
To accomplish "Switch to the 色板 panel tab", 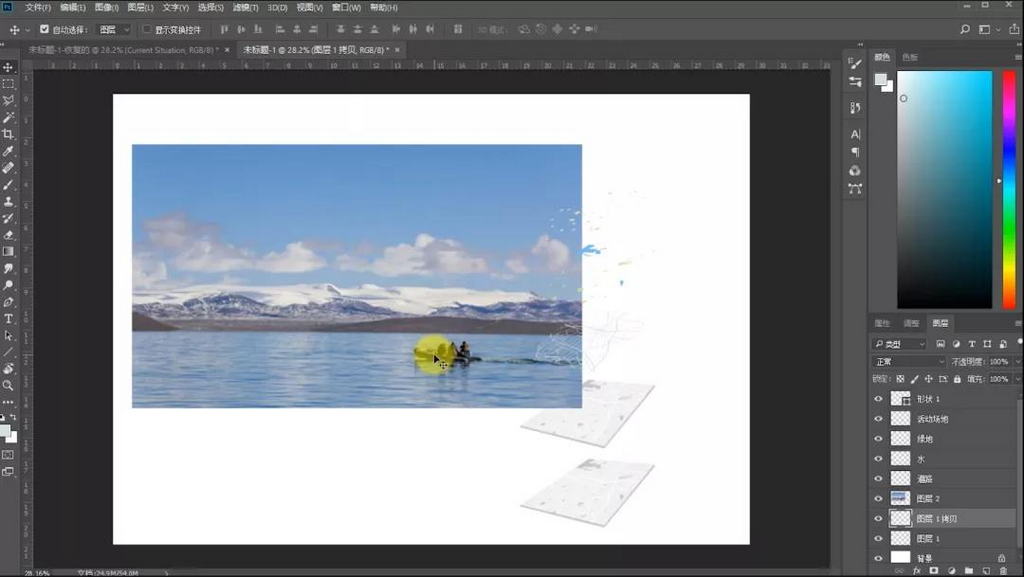I will point(910,57).
